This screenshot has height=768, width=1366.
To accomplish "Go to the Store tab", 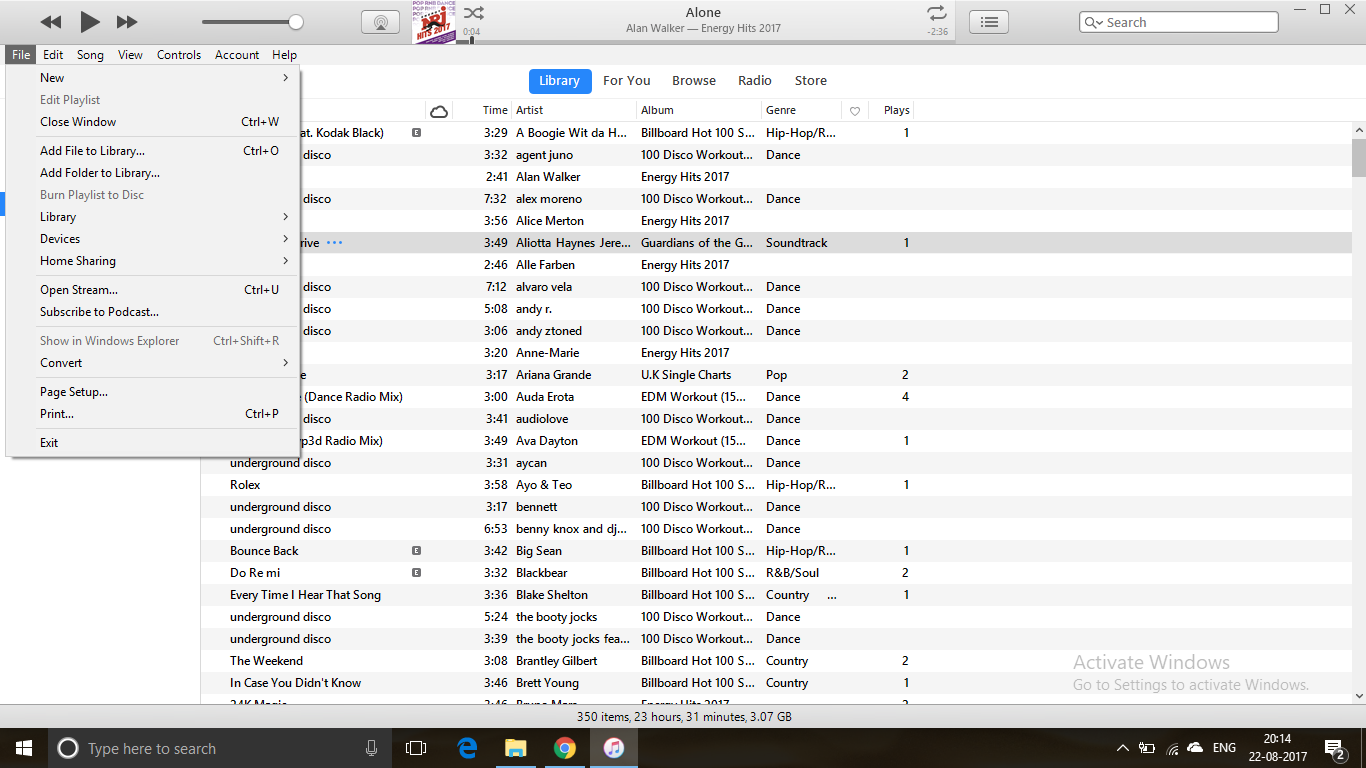I will [x=811, y=81].
